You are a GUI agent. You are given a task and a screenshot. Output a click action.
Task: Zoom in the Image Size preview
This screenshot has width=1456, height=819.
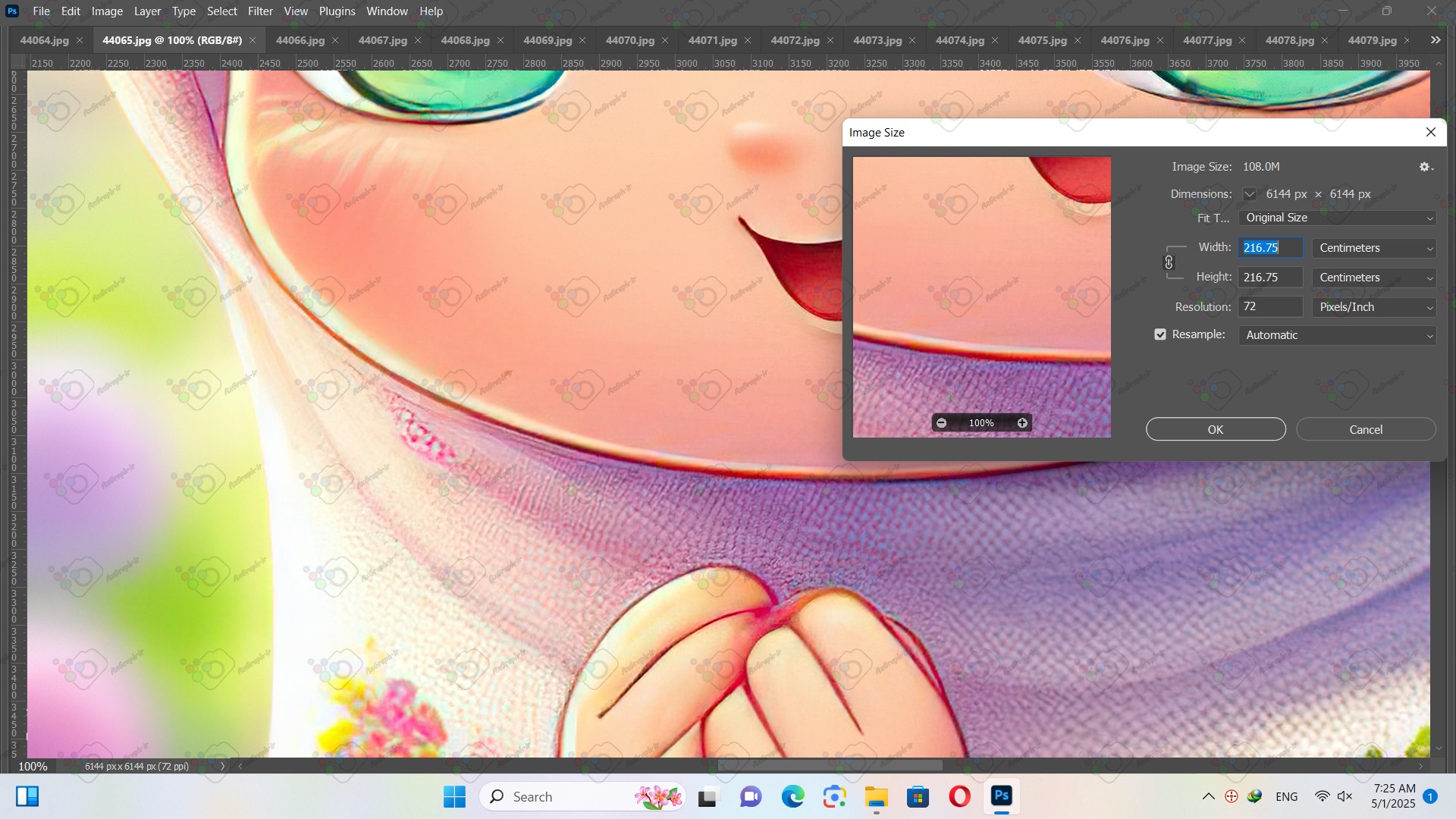pos(1022,423)
